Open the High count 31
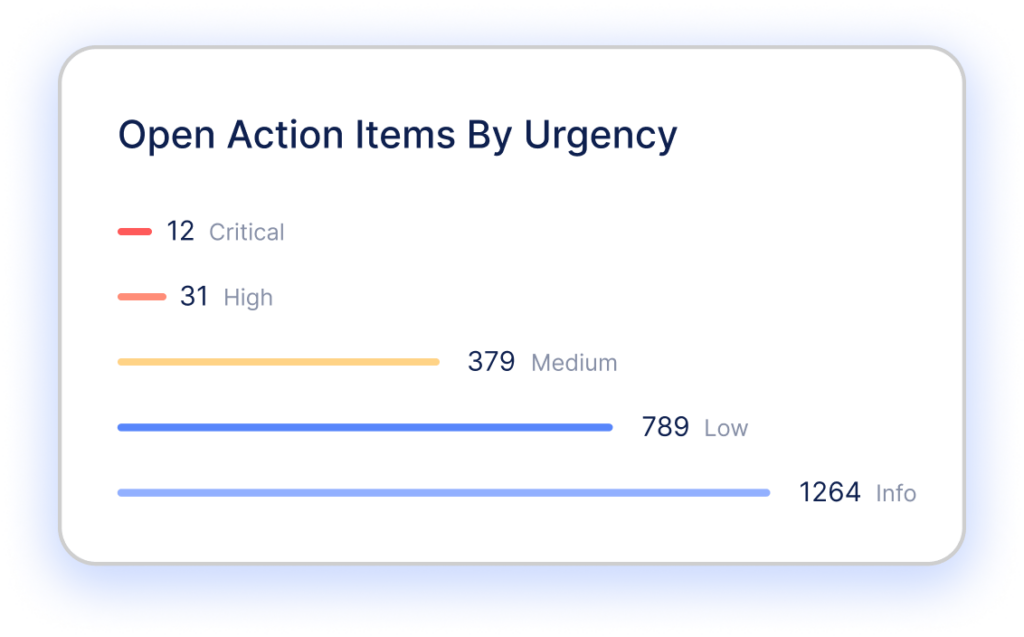1024x637 pixels. pos(194,297)
